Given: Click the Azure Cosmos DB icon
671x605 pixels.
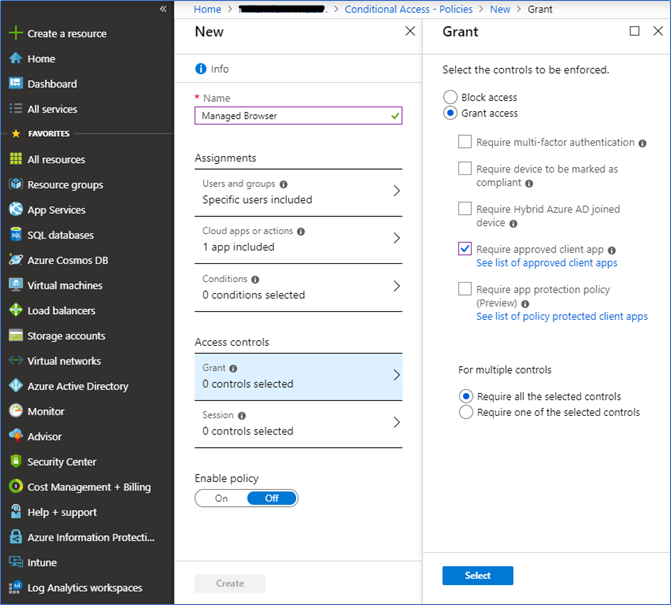Looking at the screenshot, I should pos(16,260).
